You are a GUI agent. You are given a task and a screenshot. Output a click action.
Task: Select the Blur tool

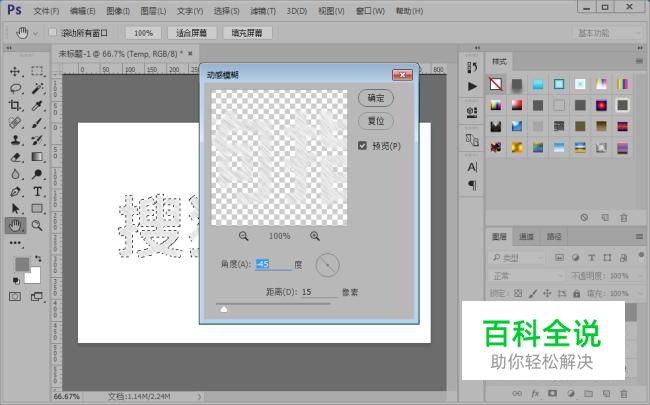click(15, 174)
